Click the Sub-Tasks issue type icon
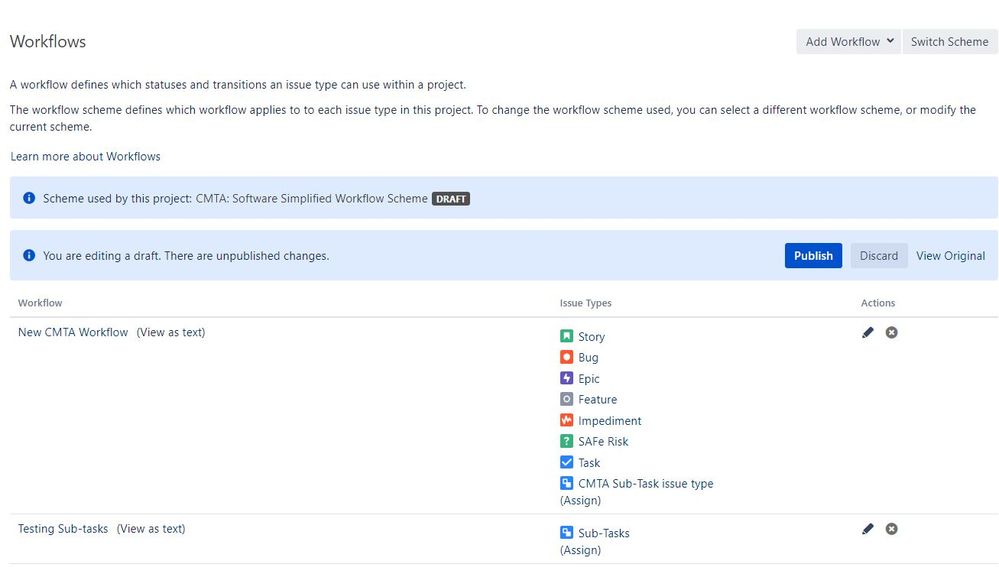The image size is (999, 567). [x=566, y=532]
